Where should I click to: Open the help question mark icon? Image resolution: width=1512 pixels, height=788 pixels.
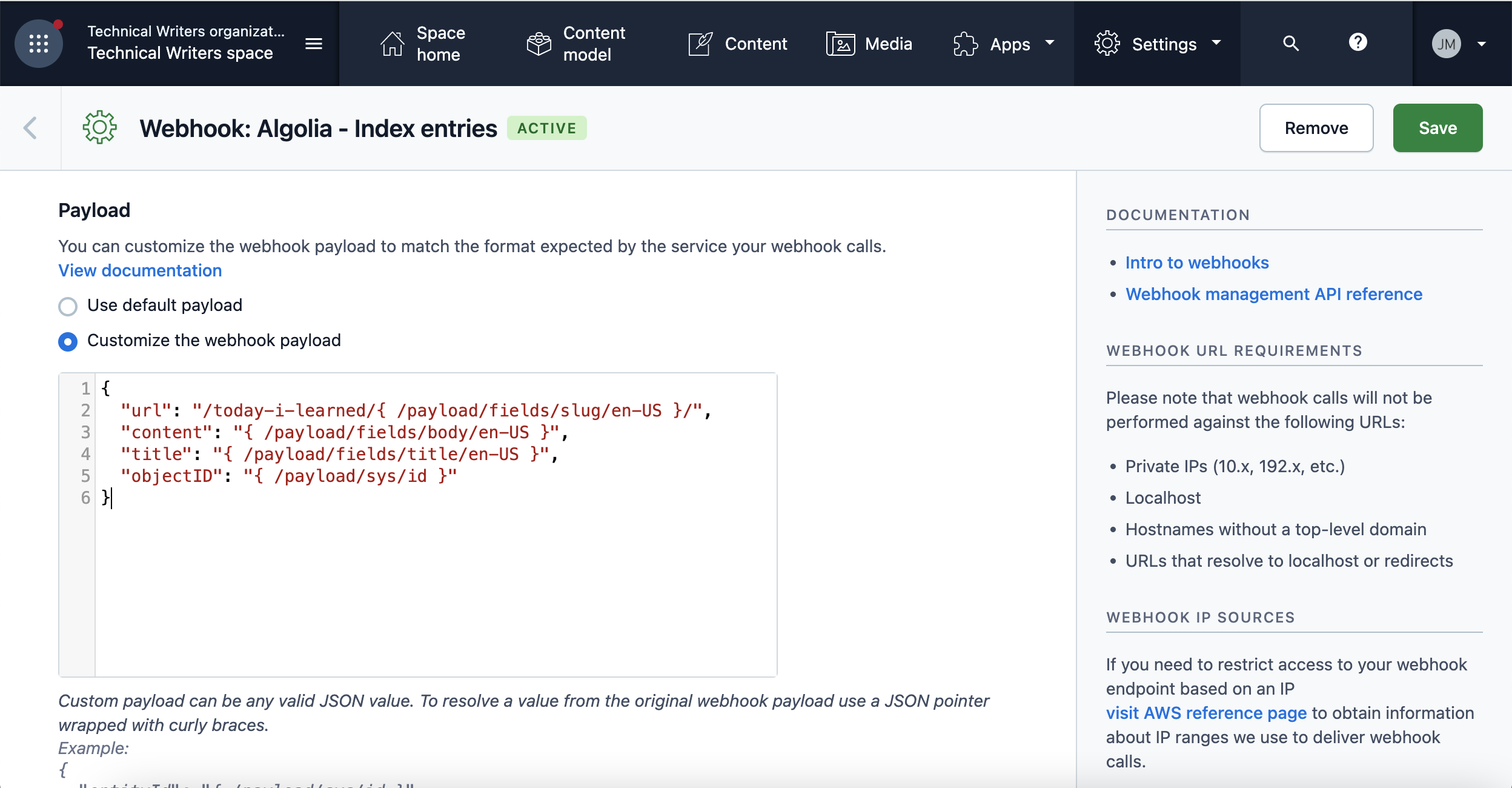pyautogui.click(x=1358, y=43)
